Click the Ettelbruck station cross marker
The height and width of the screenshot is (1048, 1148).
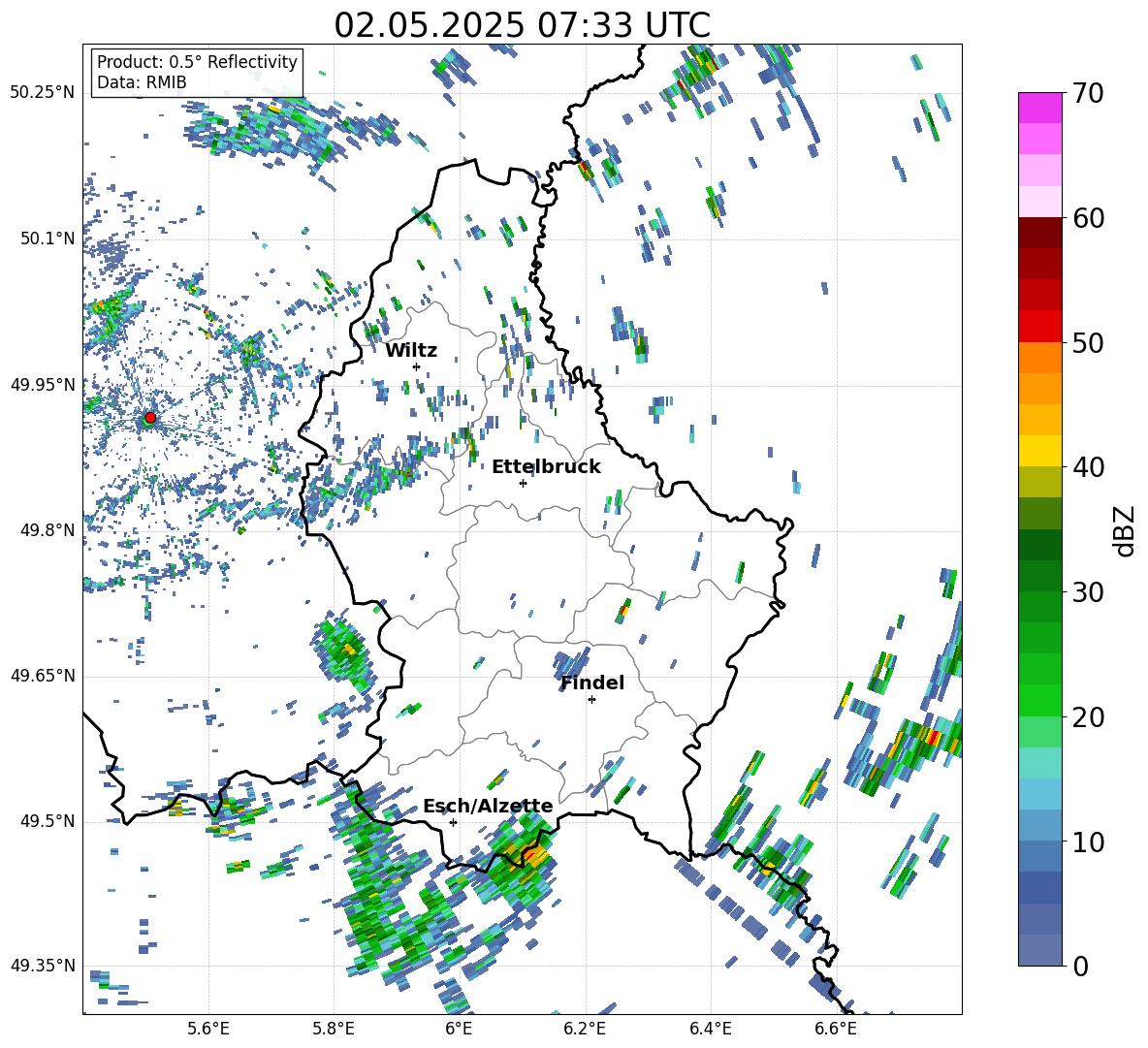(523, 483)
